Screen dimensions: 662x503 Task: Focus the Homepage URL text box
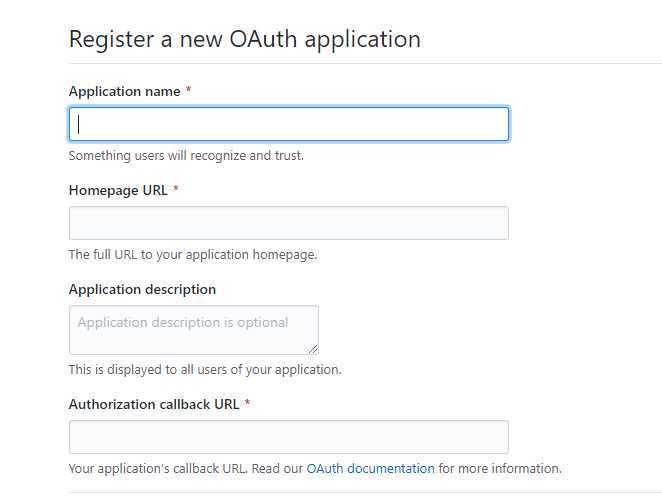click(x=288, y=223)
